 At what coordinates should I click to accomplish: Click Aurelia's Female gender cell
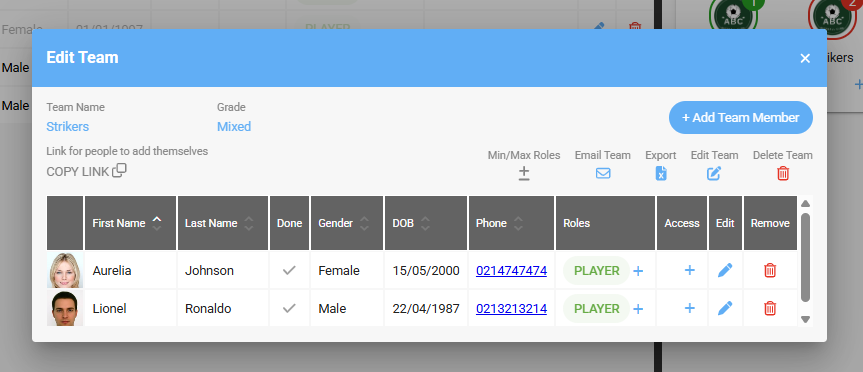347,270
